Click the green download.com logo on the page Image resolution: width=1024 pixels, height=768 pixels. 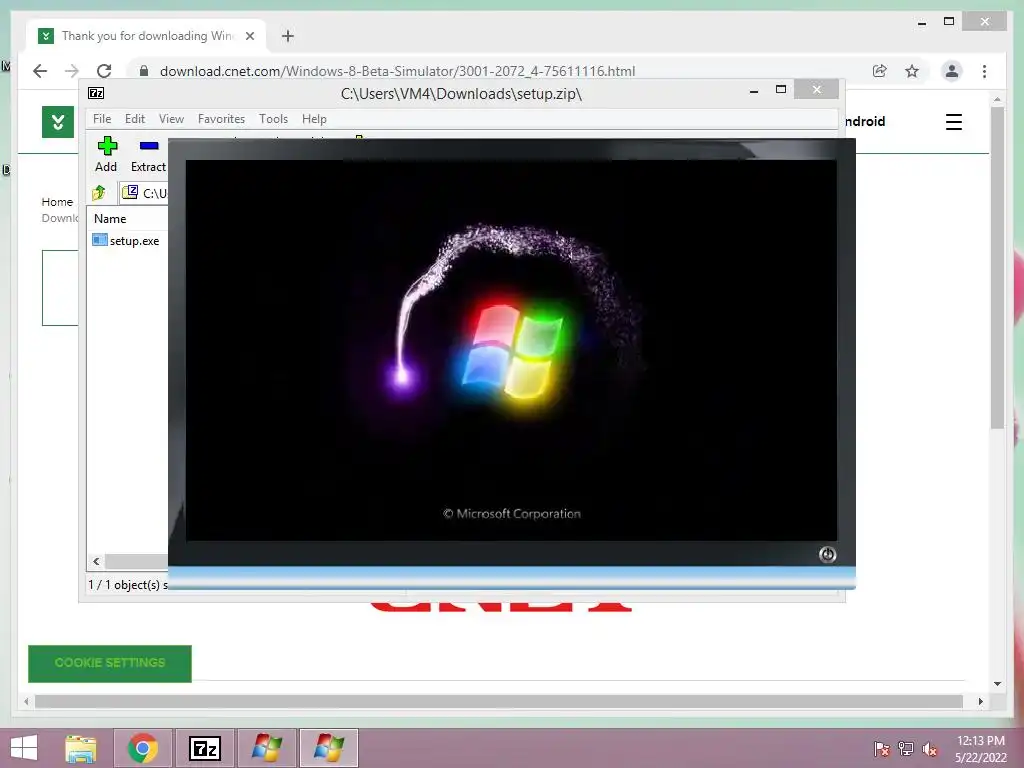(x=57, y=122)
